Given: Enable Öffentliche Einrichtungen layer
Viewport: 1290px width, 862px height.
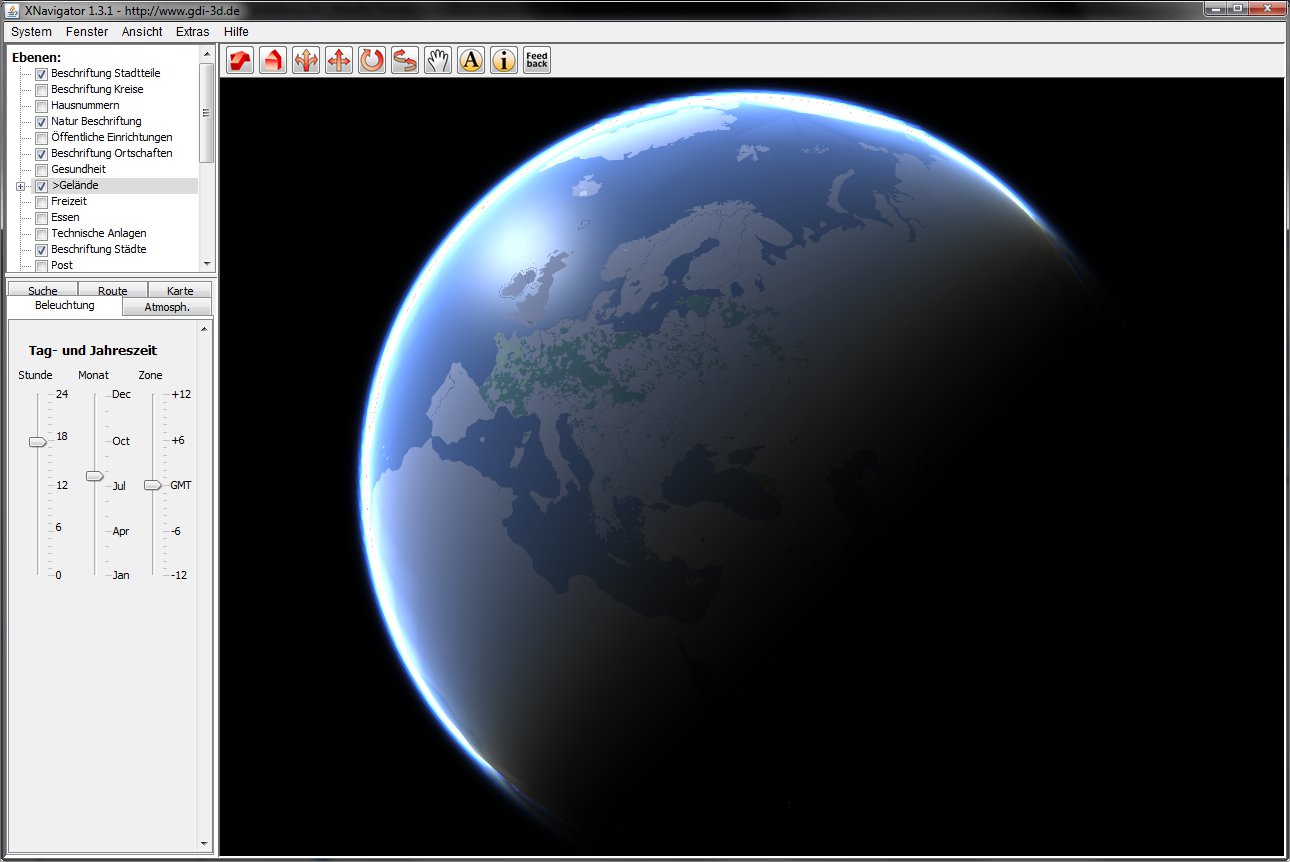Looking at the screenshot, I should tap(42, 138).
